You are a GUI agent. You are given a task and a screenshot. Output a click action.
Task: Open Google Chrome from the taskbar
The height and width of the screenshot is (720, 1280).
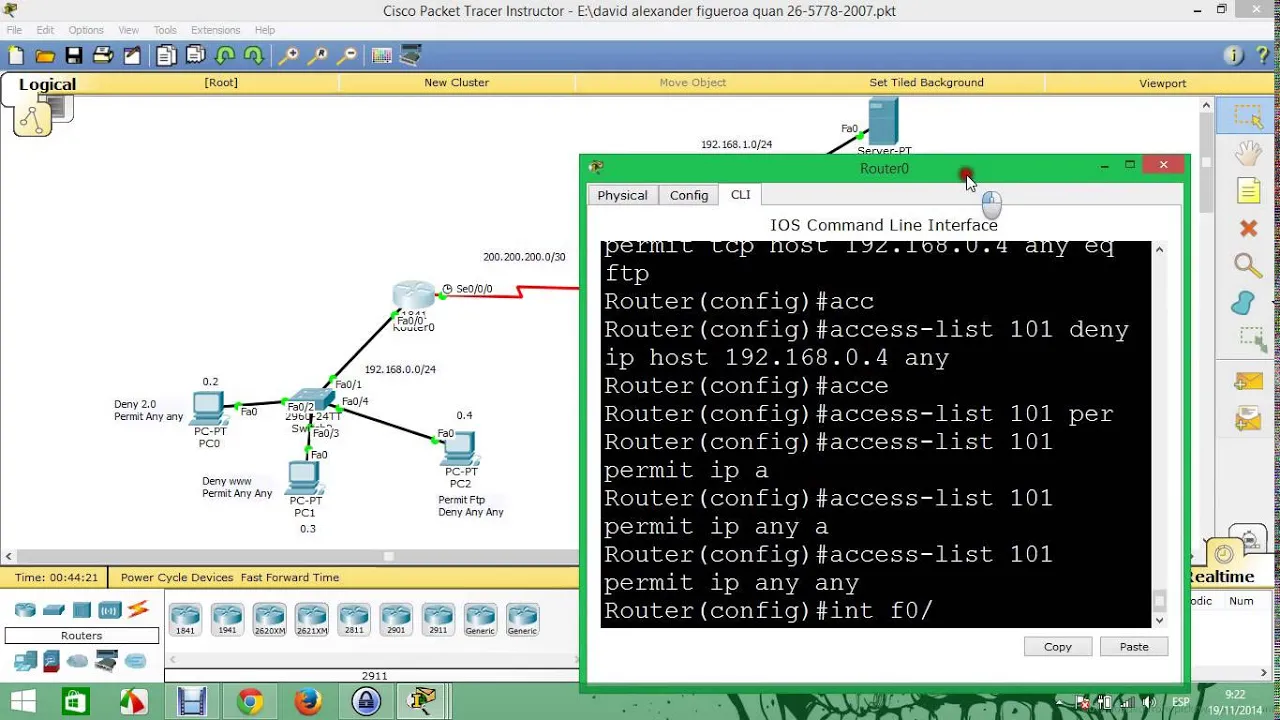tap(251, 702)
